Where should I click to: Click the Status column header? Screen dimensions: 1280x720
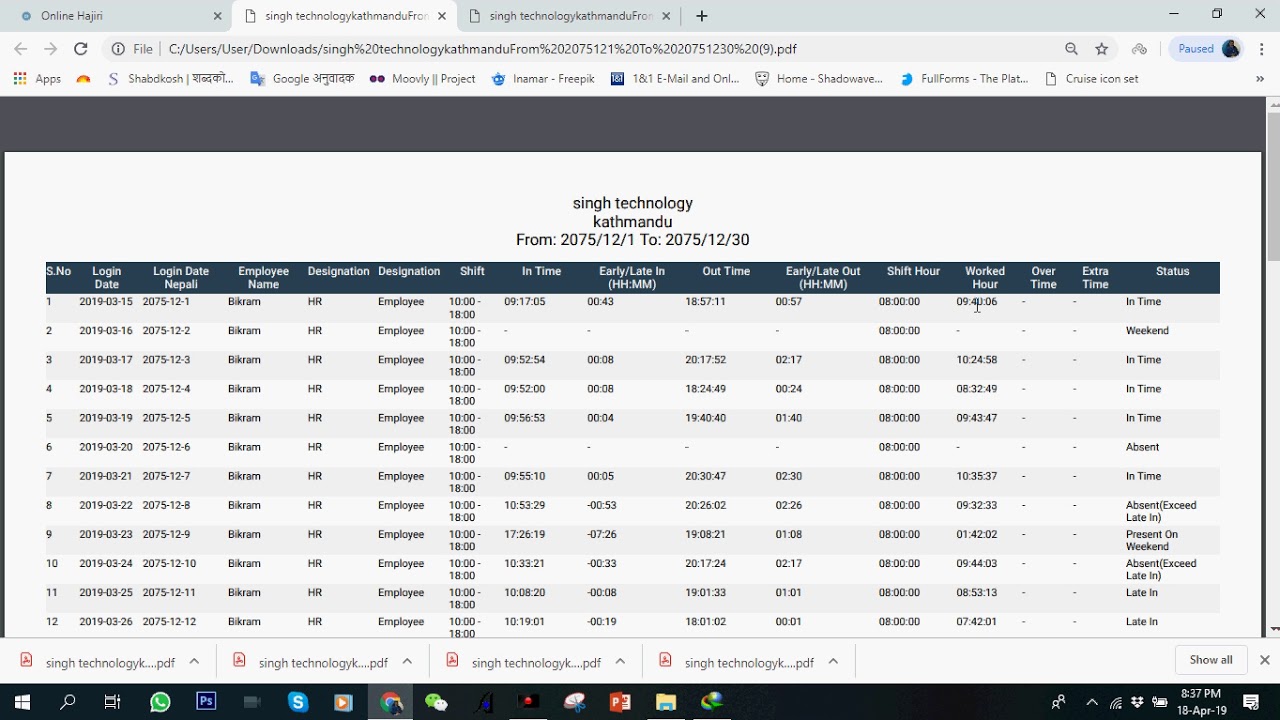pos(1172,271)
